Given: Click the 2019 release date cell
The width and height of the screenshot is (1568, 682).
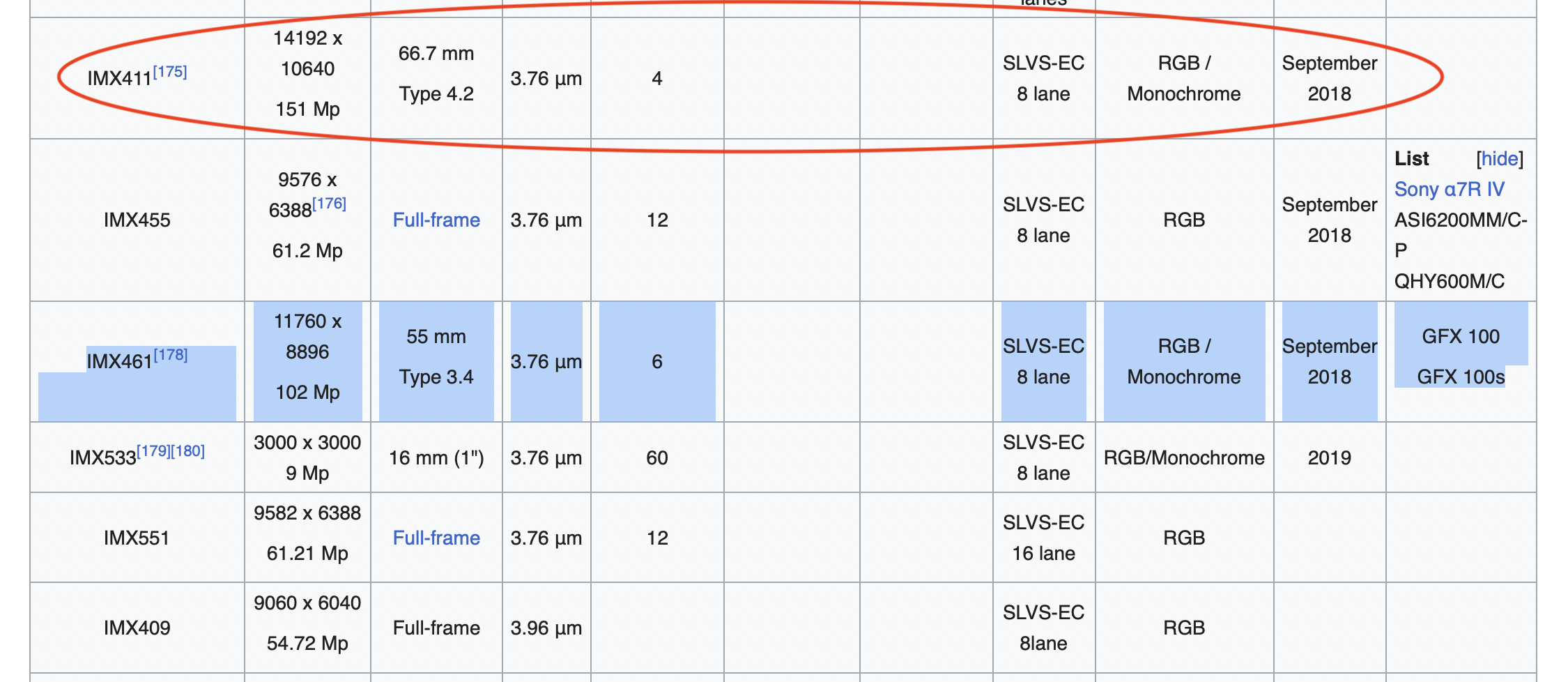Looking at the screenshot, I should pyautogui.click(x=1329, y=458).
